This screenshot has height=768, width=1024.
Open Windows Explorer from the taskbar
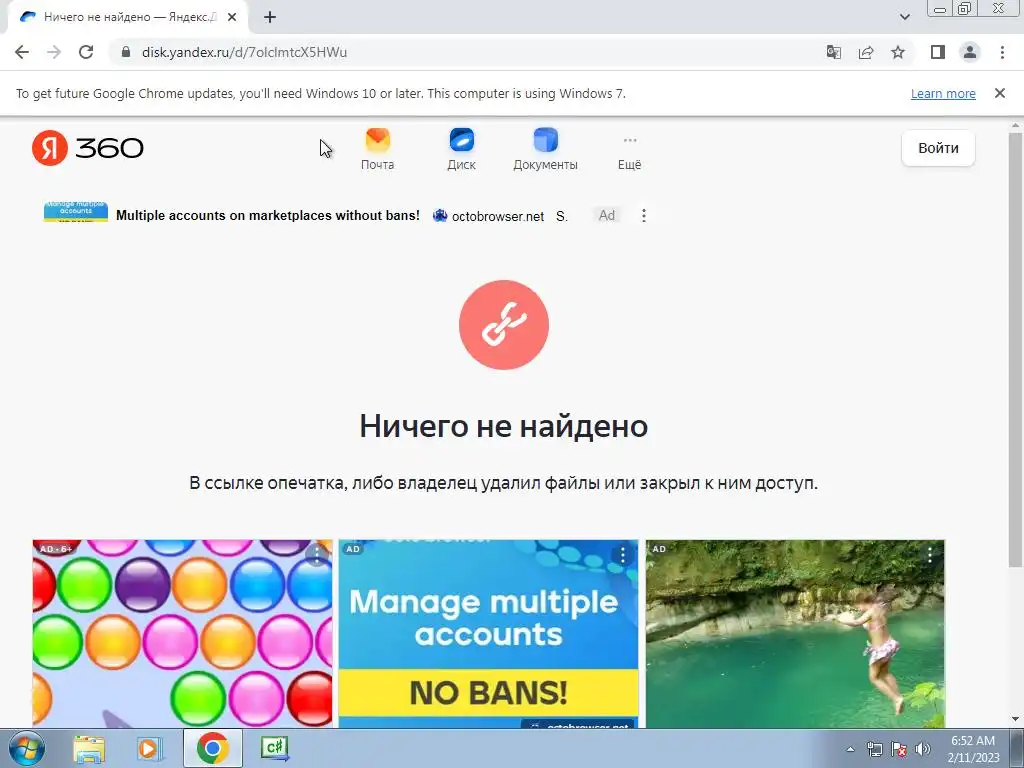click(x=89, y=748)
